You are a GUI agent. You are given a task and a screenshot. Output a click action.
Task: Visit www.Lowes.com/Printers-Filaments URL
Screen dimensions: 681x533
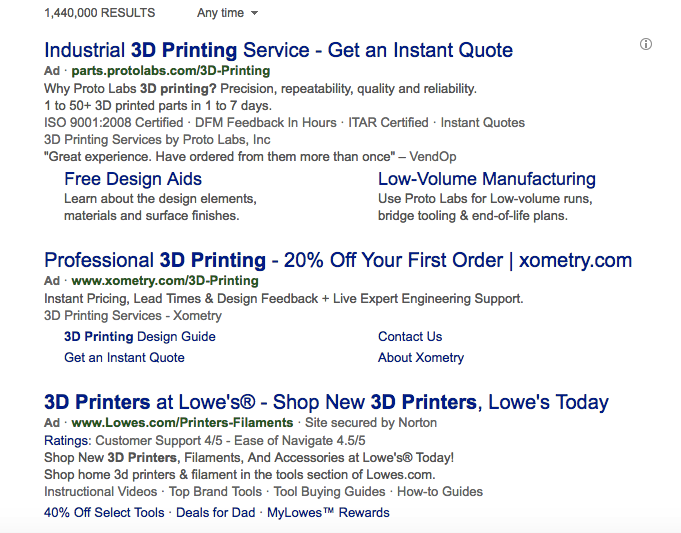182,423
